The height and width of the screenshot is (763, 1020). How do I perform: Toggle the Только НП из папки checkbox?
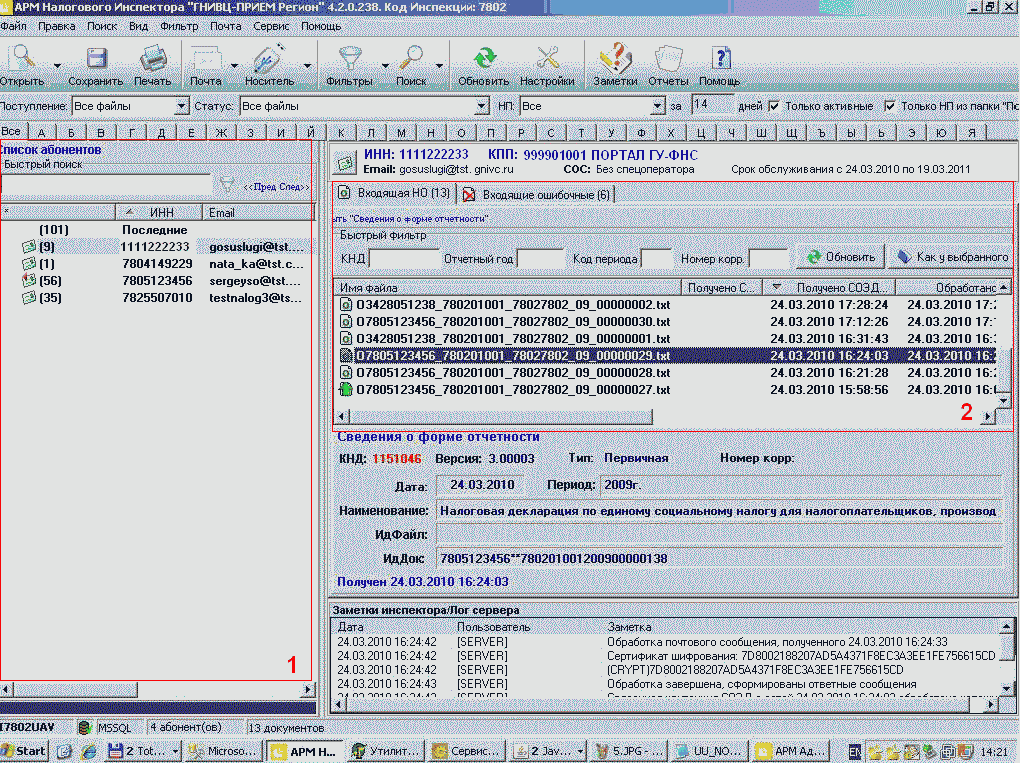pyautogui.click(x=890, y=106)
